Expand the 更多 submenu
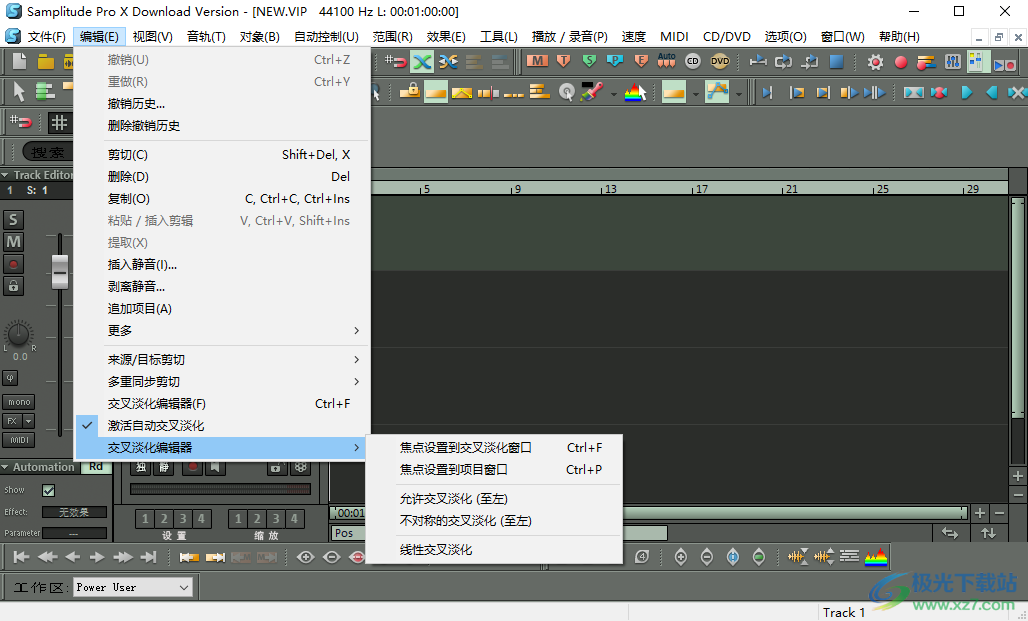 [223, 331]
